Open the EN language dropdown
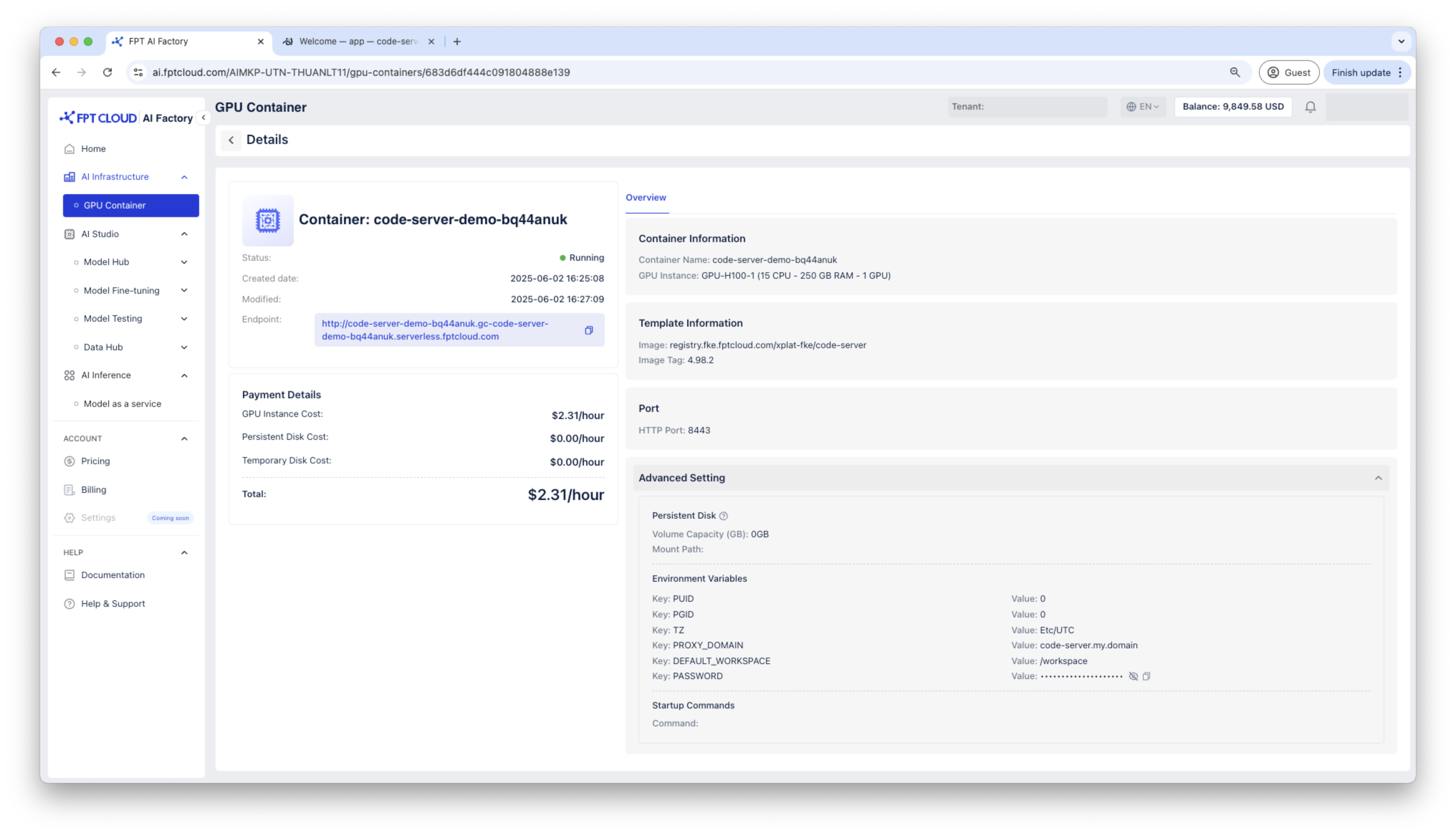Viewport: 1456px width, 836px height. point(1143,107)
